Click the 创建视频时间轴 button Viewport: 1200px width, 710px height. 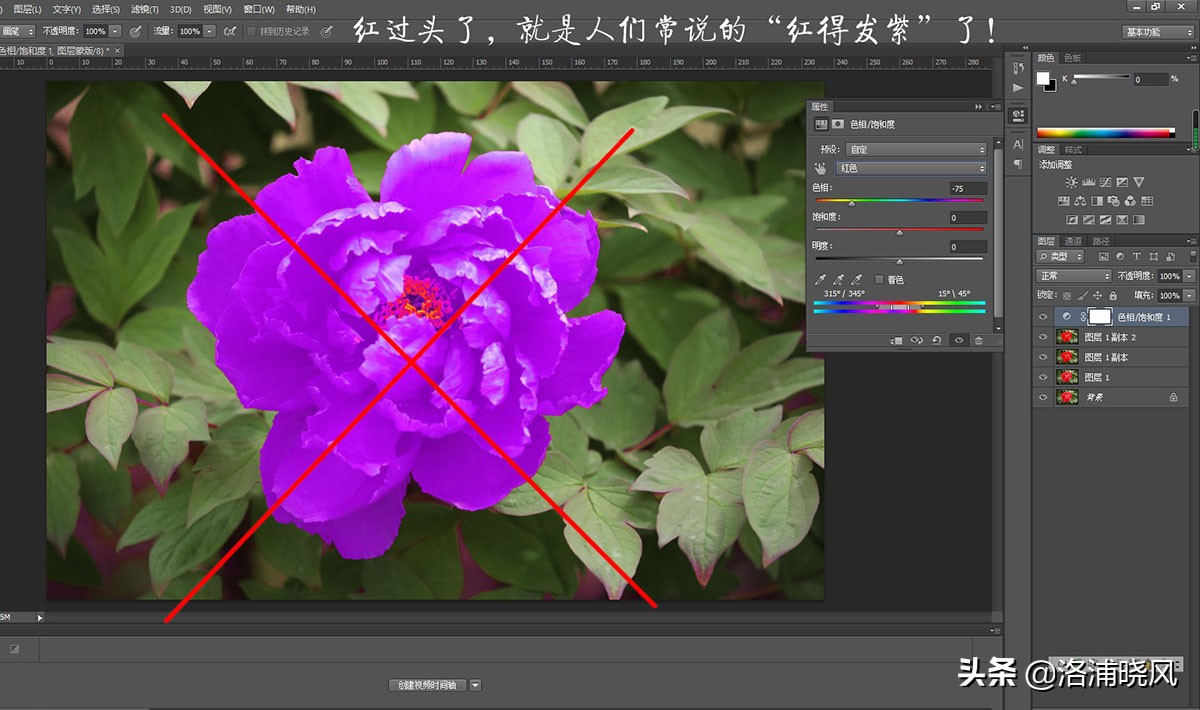pyautogui.click(x=430, y=684)
